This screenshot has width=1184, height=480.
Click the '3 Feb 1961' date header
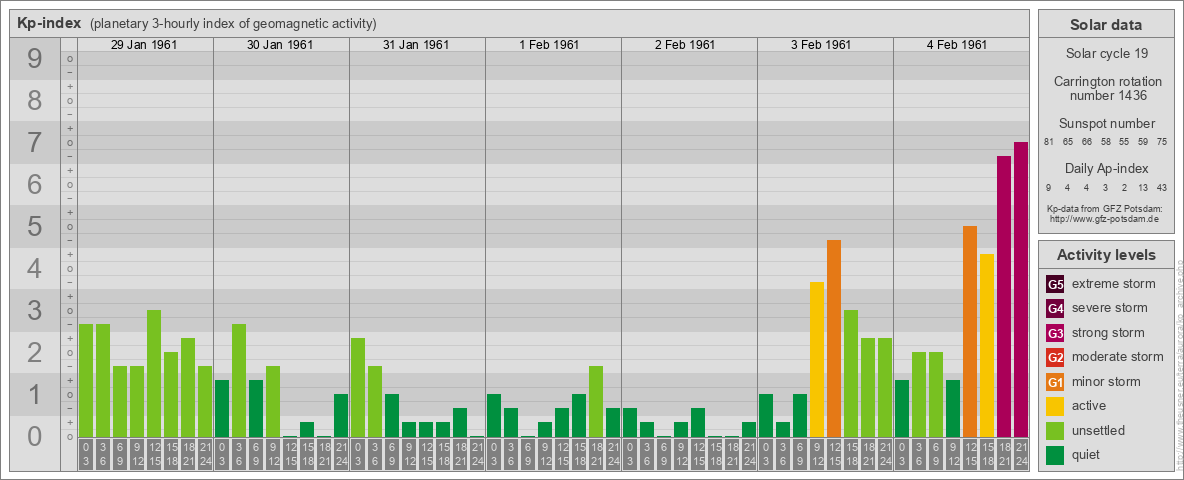[821, 45]
